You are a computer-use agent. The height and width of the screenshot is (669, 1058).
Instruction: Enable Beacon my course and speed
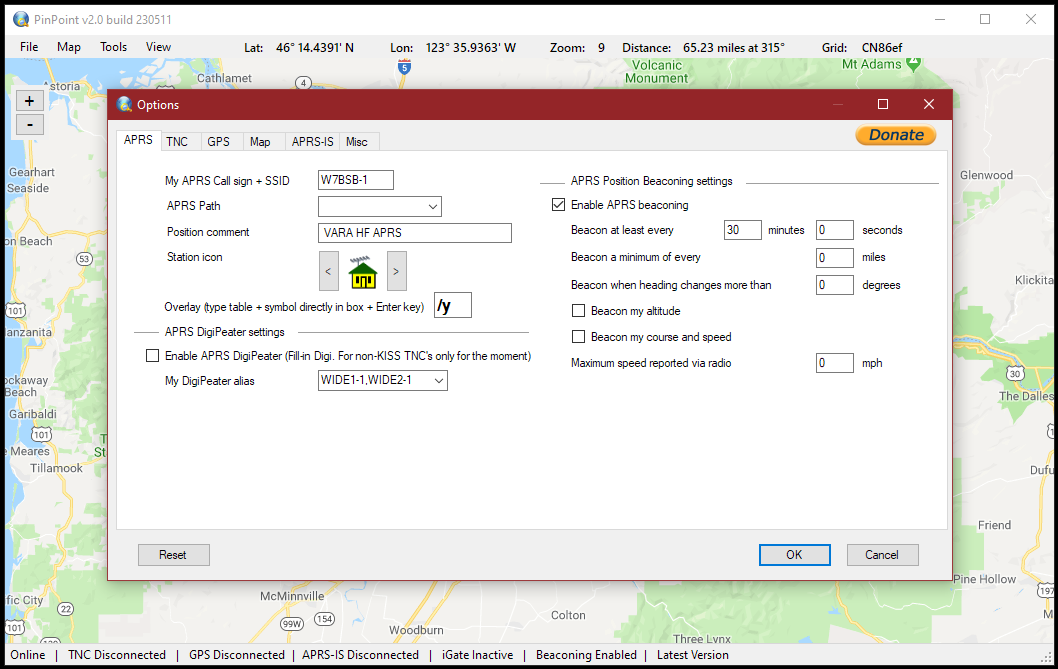pyautogui.click(x=578, y=337)
